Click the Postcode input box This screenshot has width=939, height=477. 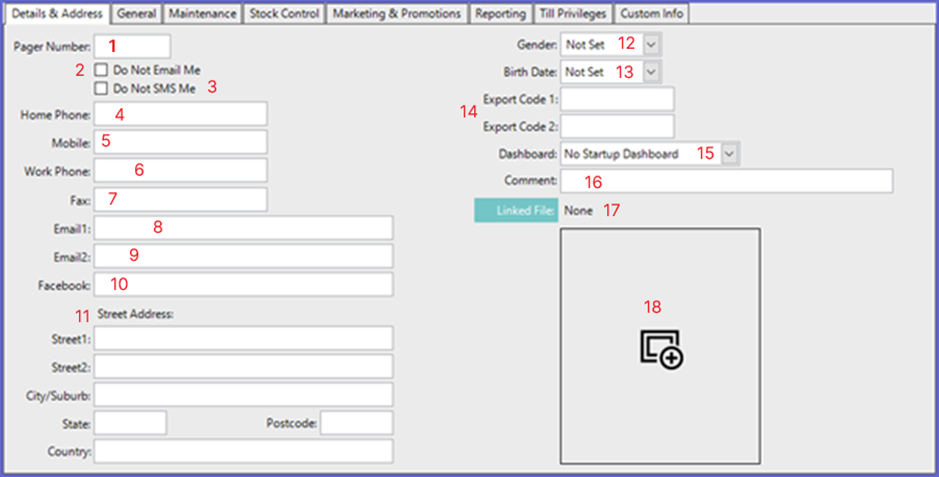pyautogui.click(x=356, y=423)
